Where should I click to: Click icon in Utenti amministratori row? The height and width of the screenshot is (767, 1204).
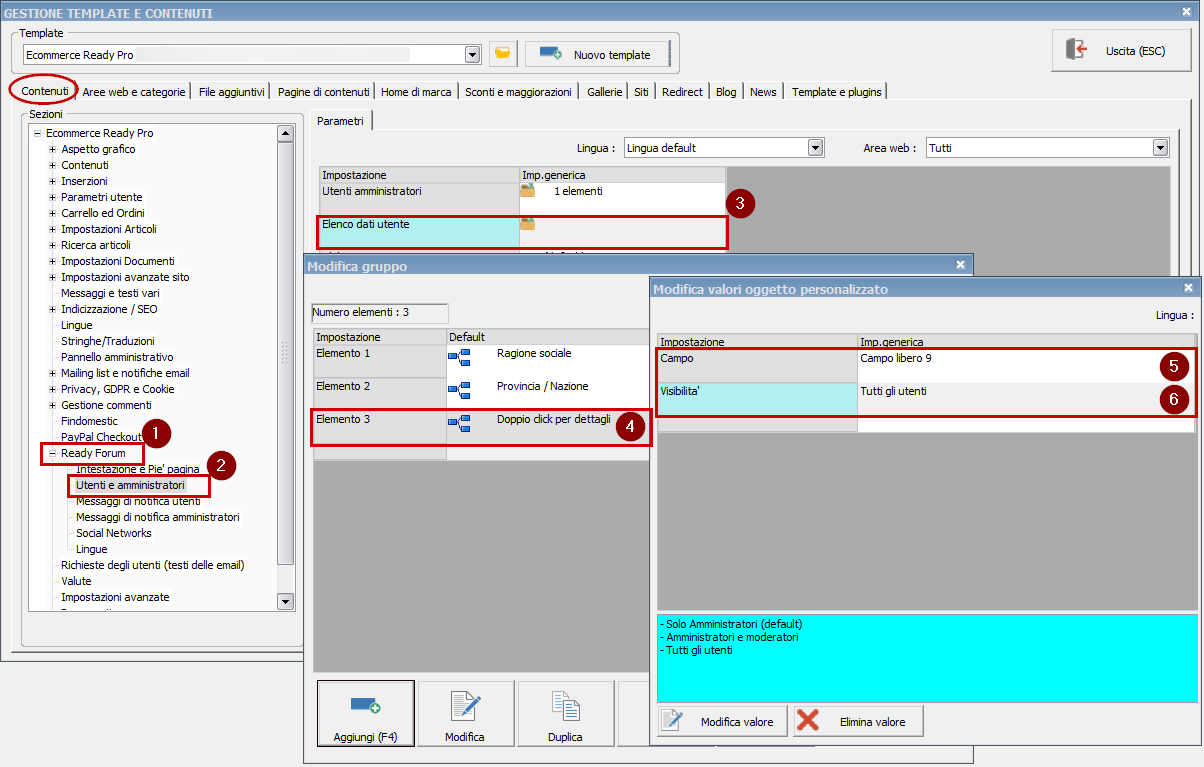(527, 190)
